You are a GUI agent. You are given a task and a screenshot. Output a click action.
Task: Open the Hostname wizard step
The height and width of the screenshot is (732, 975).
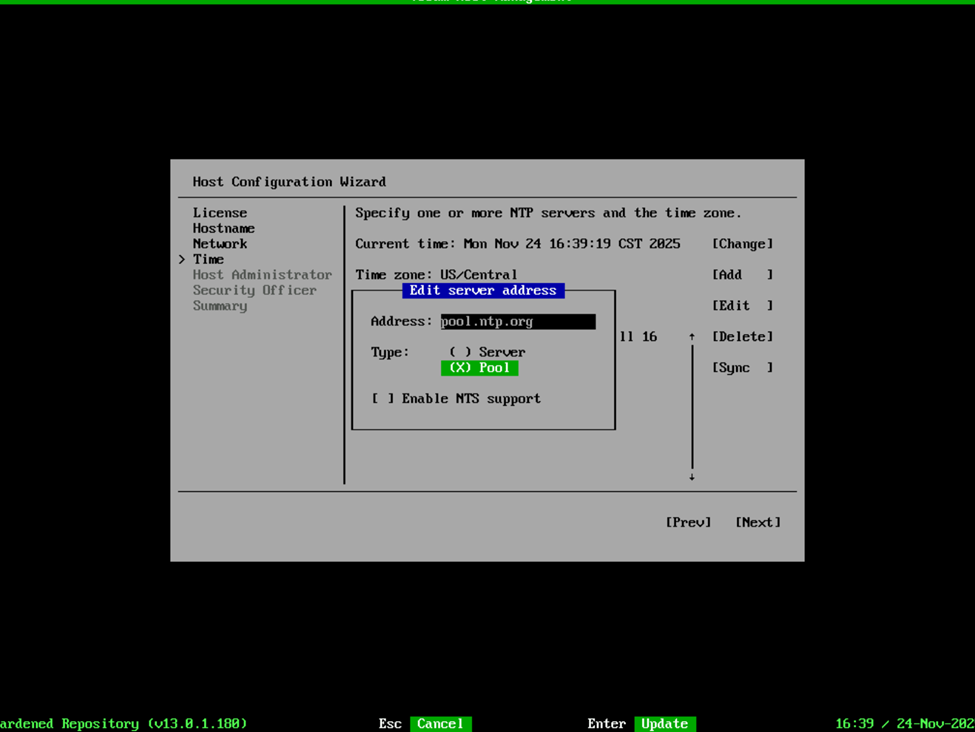click(x=224, y=228)
